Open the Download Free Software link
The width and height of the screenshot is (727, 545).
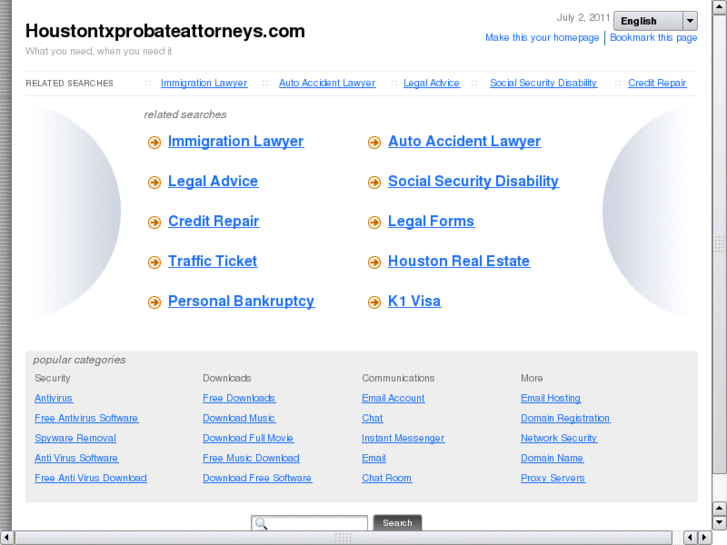point(257,478)
